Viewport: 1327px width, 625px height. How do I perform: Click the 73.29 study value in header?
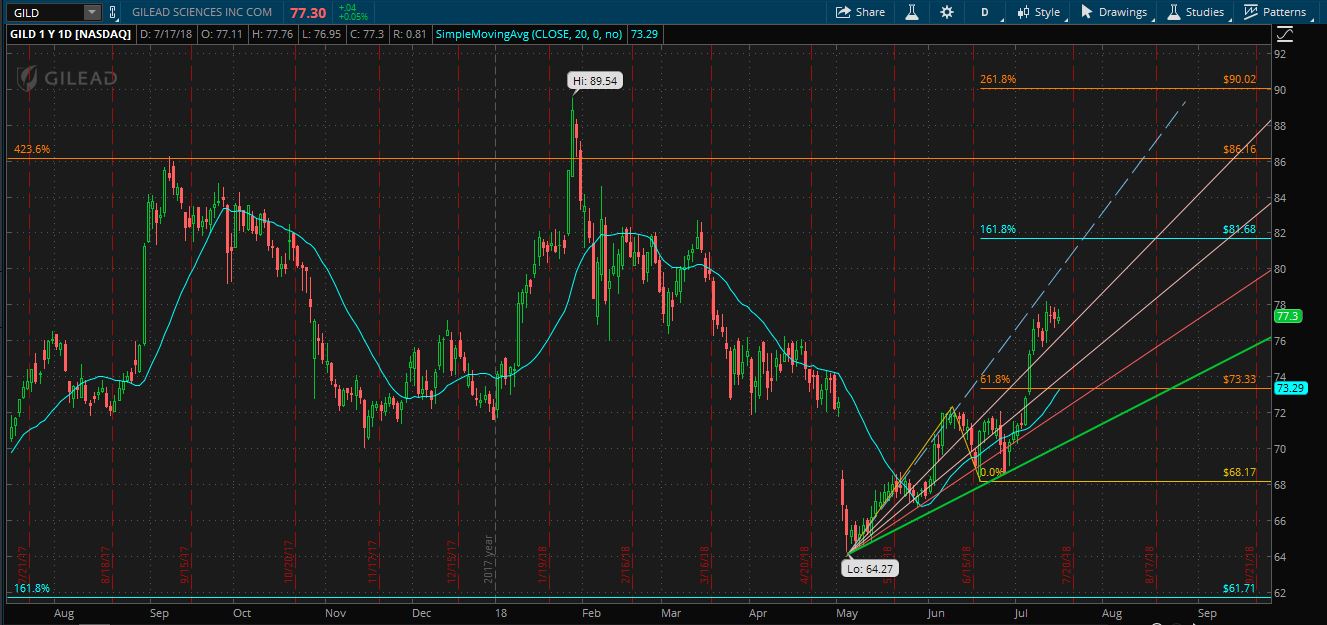click(644, 34)
